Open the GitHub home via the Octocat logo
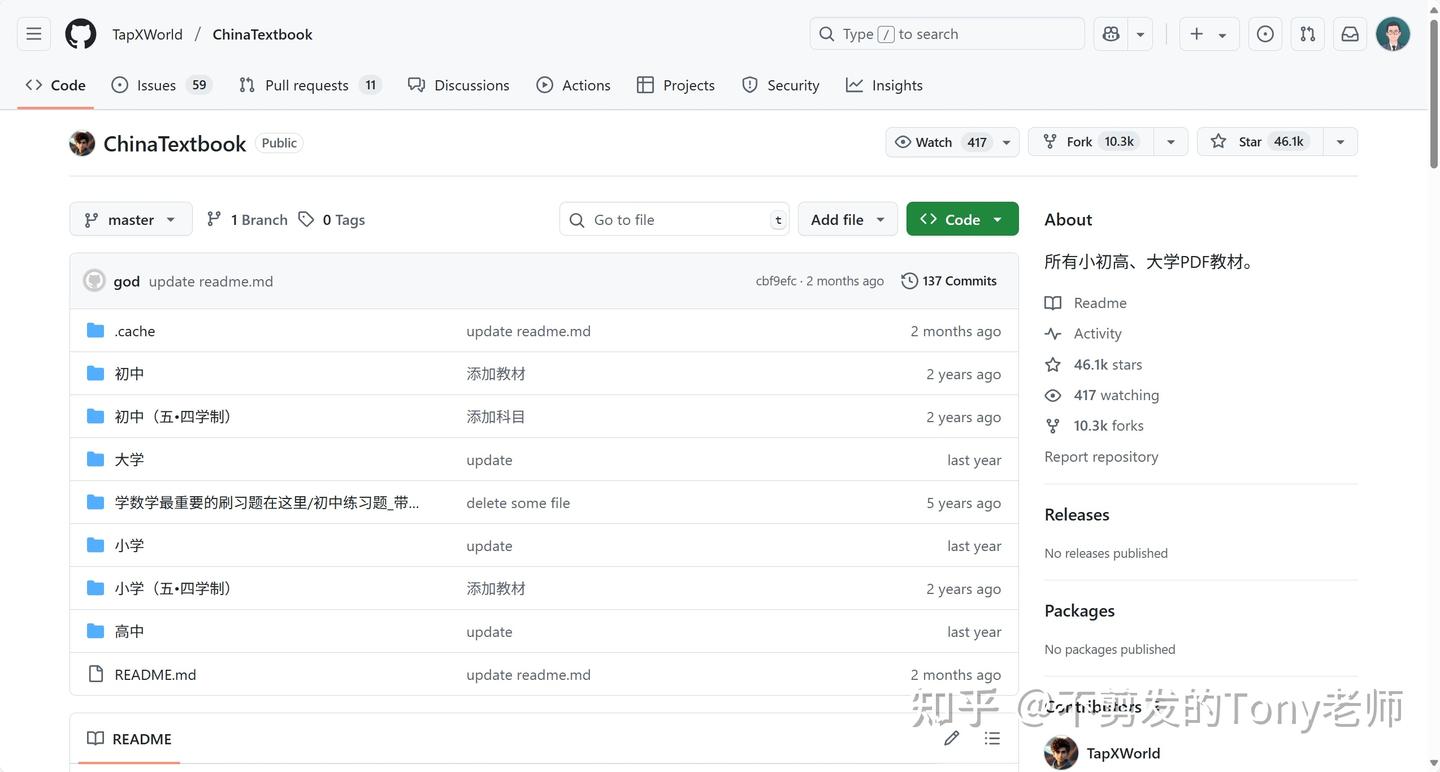1440x772 pixels. [79, 33]
